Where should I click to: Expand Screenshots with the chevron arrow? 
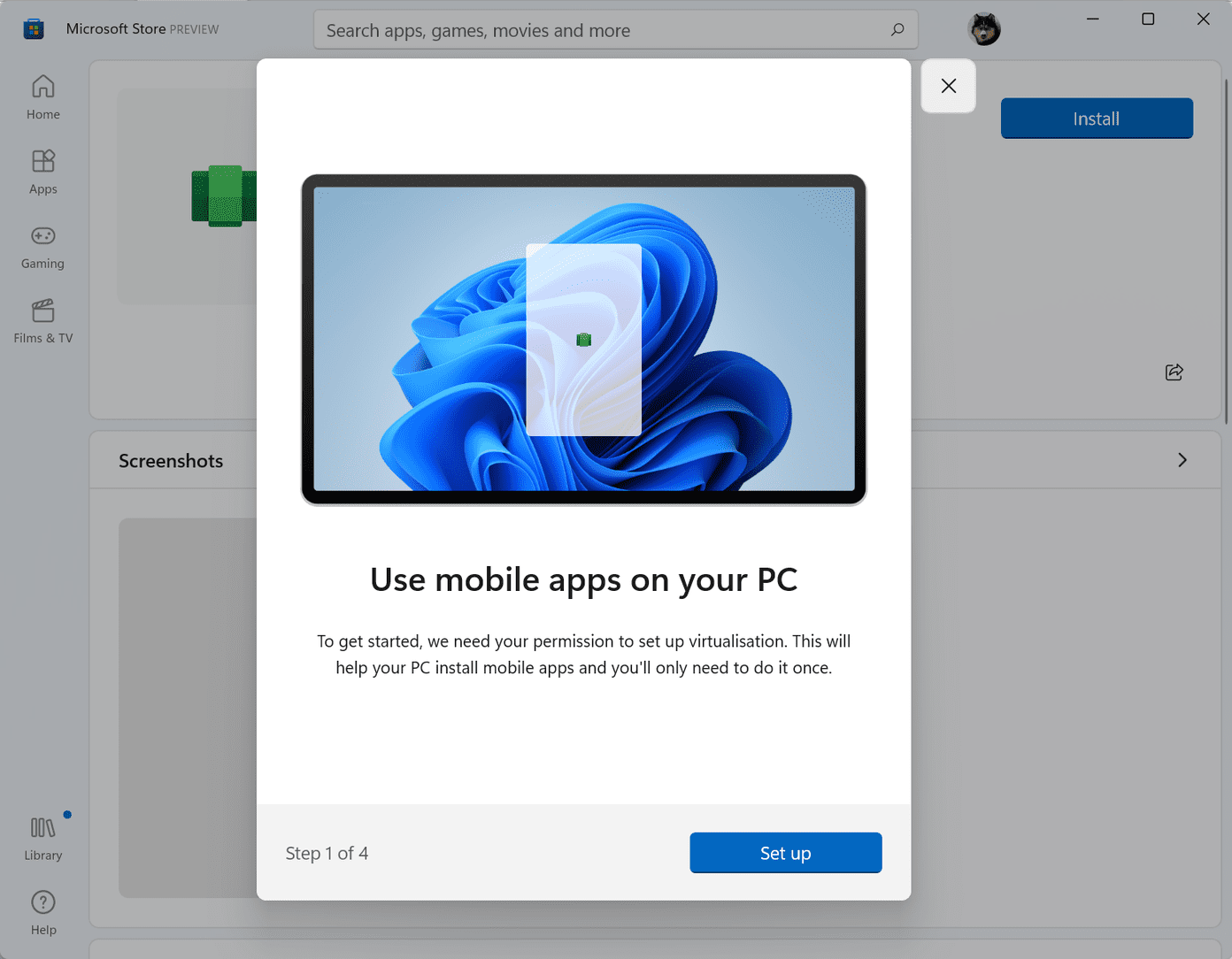click(1182, 460)
